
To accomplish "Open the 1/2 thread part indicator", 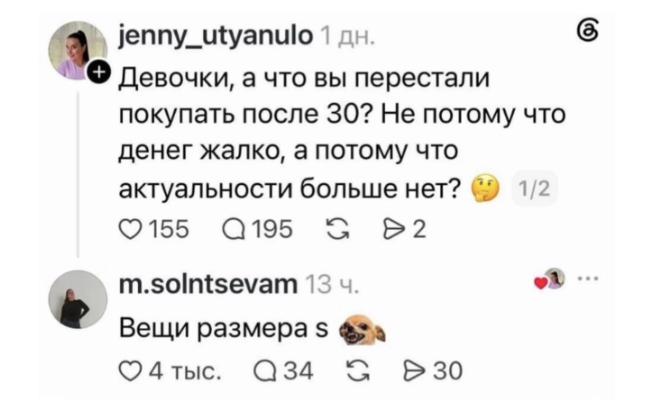I will click(x=534, y=188).
